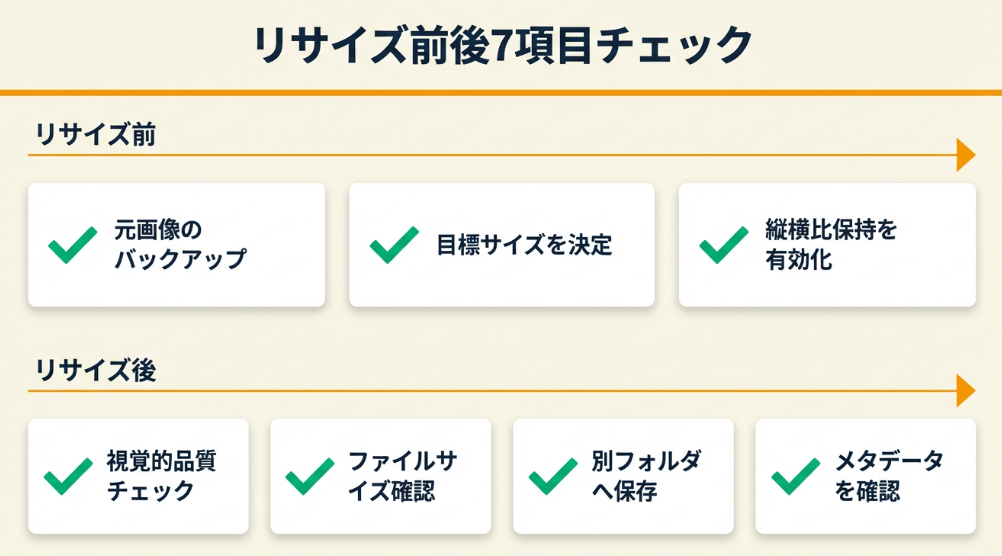Click the 別フォルダへ保存 label
1002x556 pixels.
[x=646, y=477]
